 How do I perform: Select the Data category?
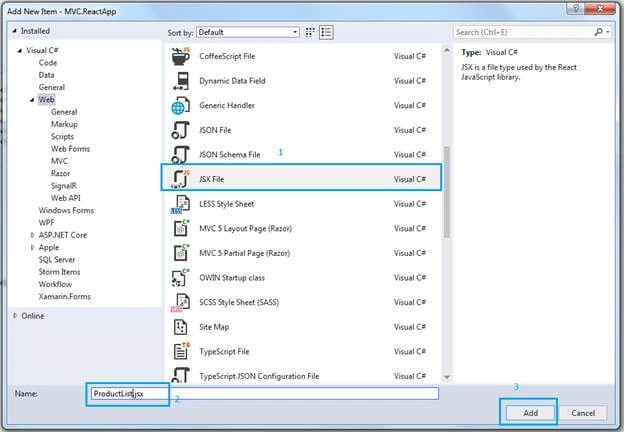pos(46,75)
